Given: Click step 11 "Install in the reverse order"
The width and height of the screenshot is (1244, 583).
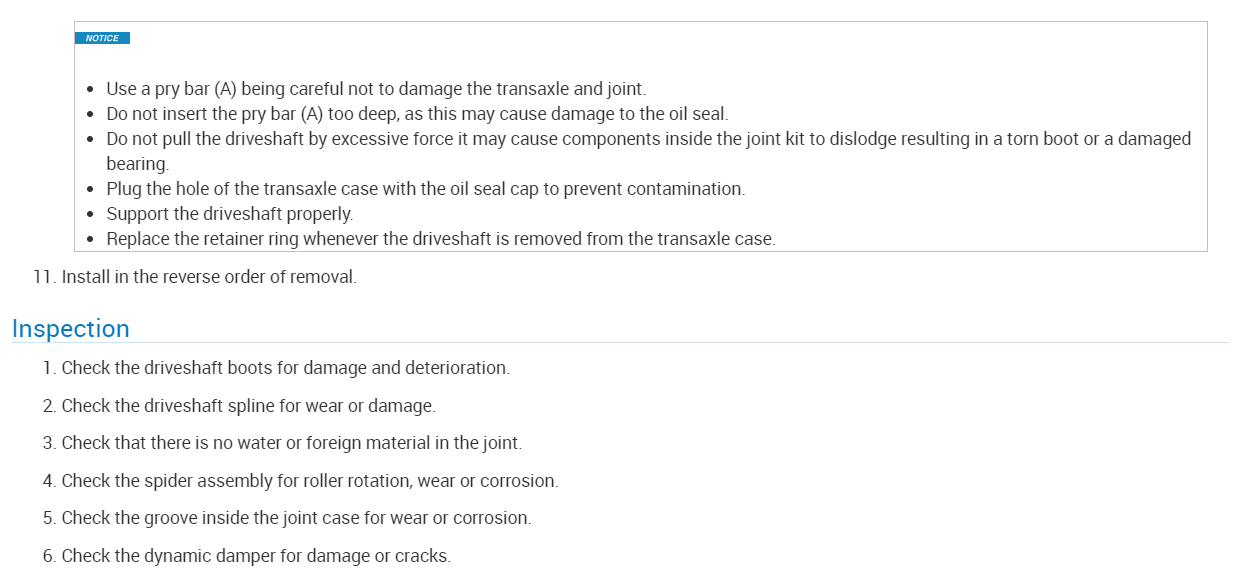Looking at the screenshot, I should [208, 277].
